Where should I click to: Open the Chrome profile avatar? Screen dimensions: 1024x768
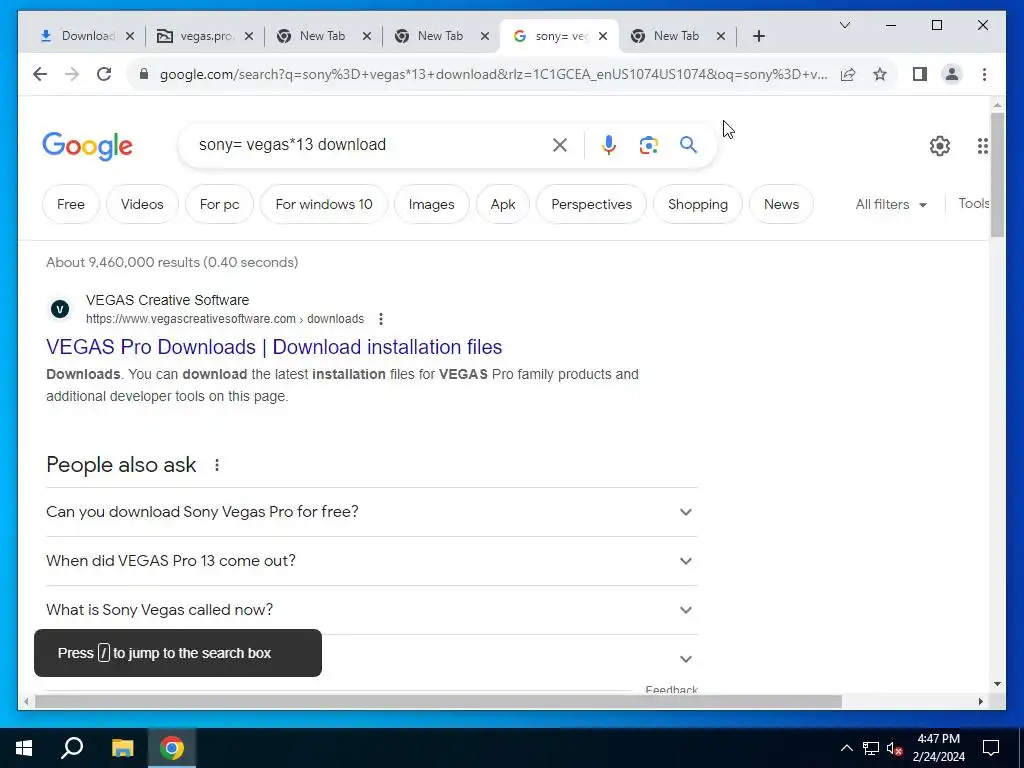(952, 74)
